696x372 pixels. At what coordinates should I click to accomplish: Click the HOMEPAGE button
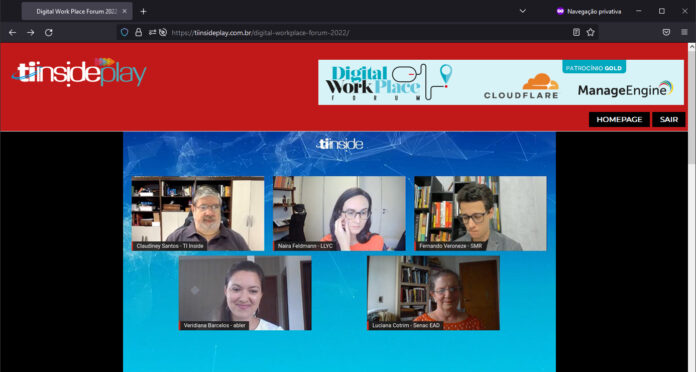tap(619, 119)
